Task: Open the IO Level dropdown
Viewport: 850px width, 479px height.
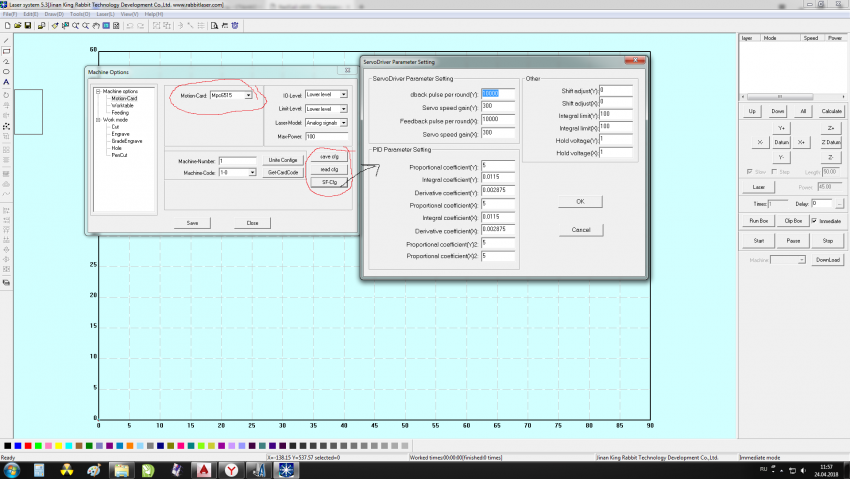Action: tap(344, 94)
